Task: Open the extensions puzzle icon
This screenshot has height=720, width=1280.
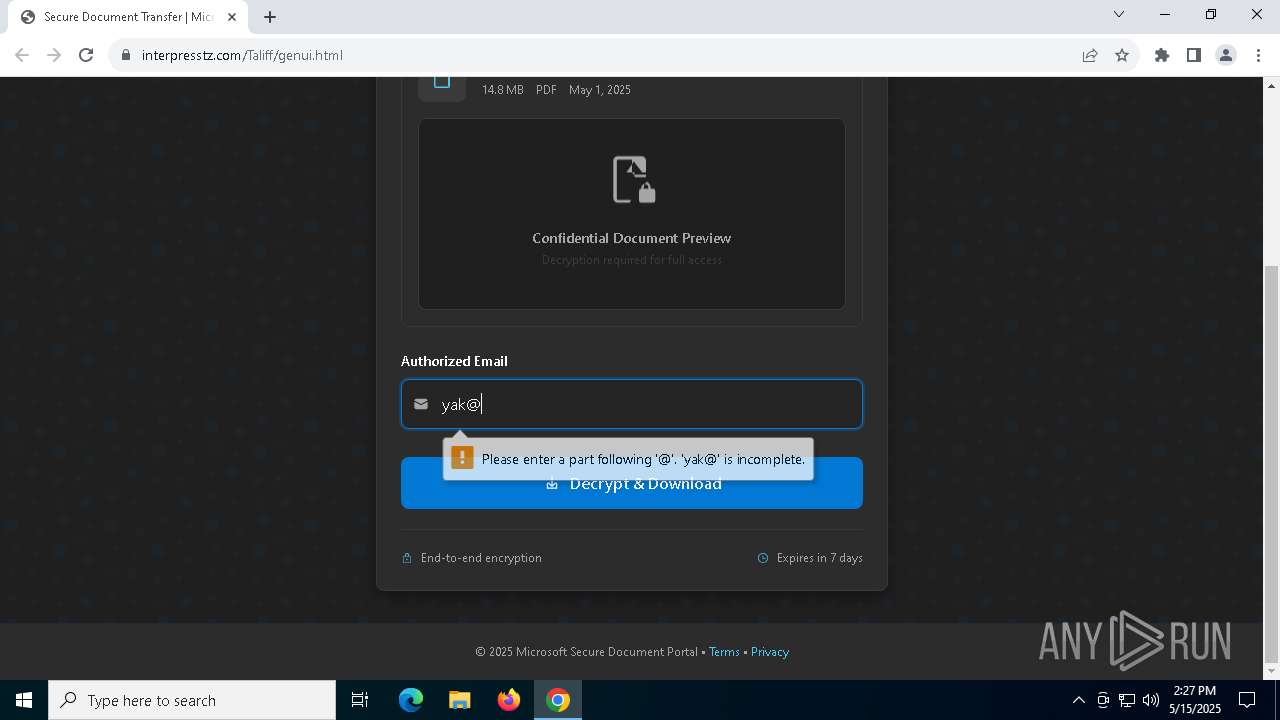Action: pos(1162,55)
